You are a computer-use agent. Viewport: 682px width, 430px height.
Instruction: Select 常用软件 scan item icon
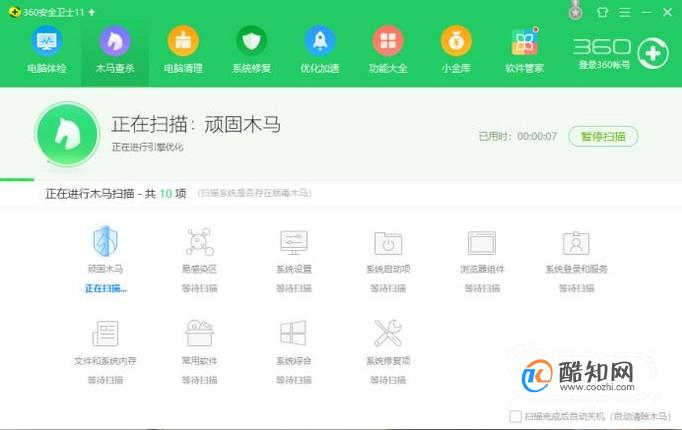200,333
